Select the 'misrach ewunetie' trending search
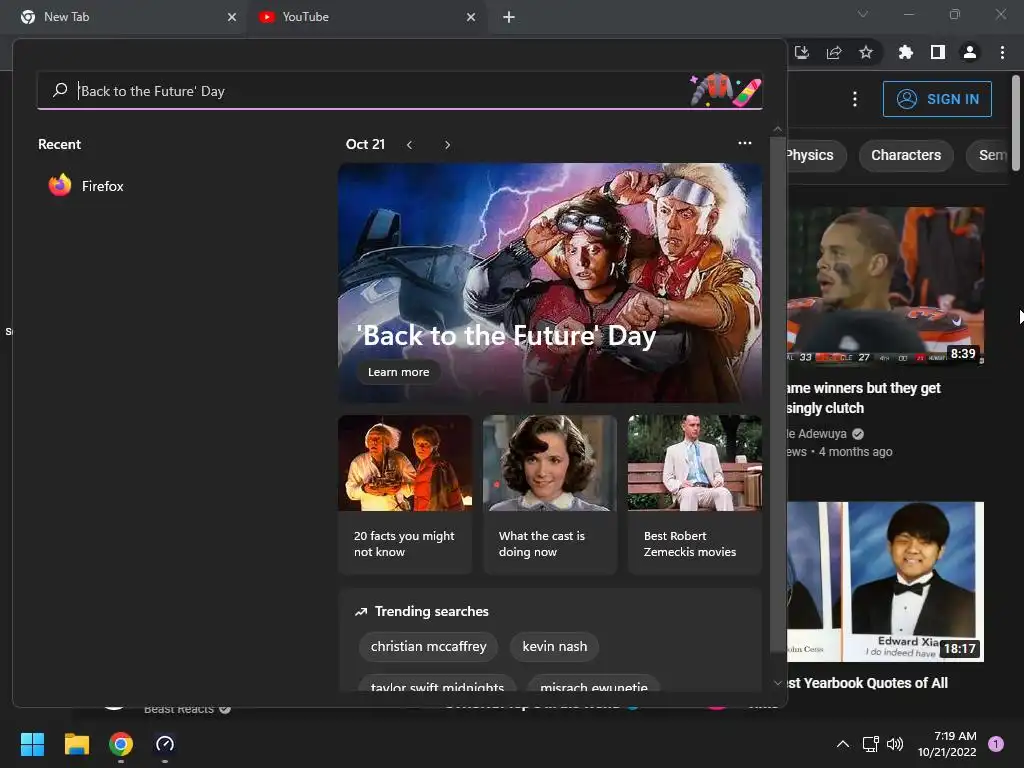The width and height of the screenshot is (1024, 768). (594, 685)
